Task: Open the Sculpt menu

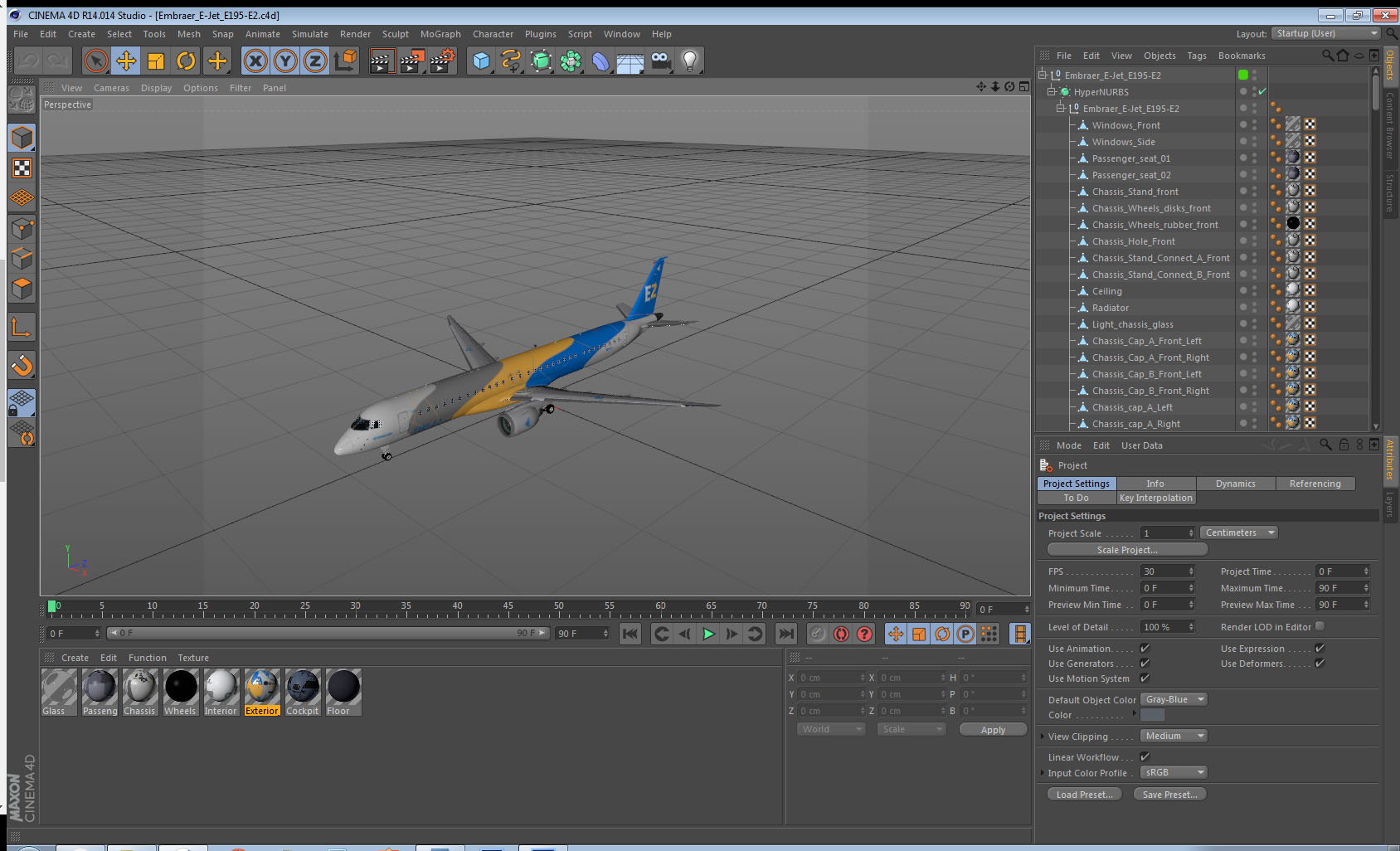Action: coord(396,34)
